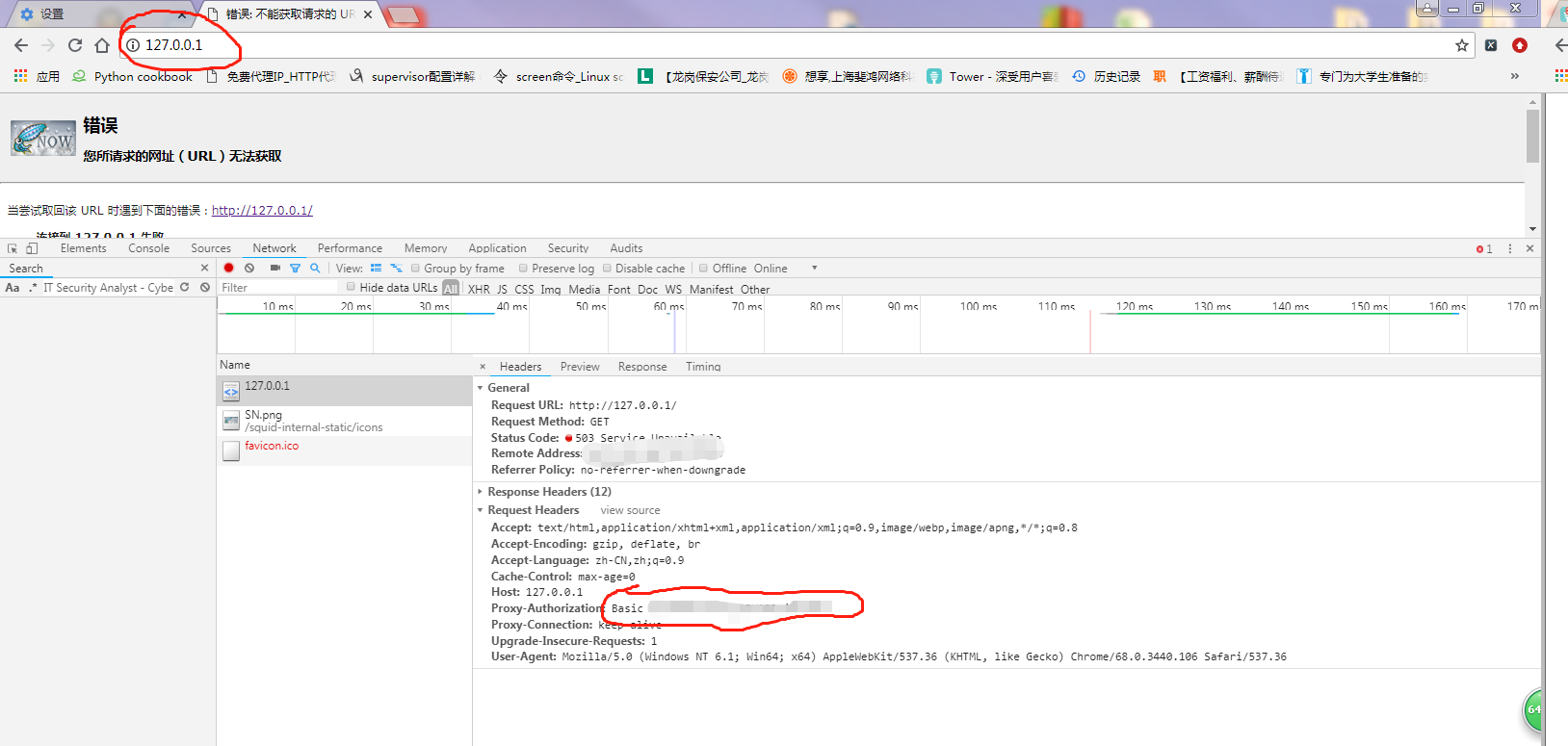Select the 127.0.0.1 request row
Image resolution: width=1568 pixels, height=746 pixels.
pos(344,390)
